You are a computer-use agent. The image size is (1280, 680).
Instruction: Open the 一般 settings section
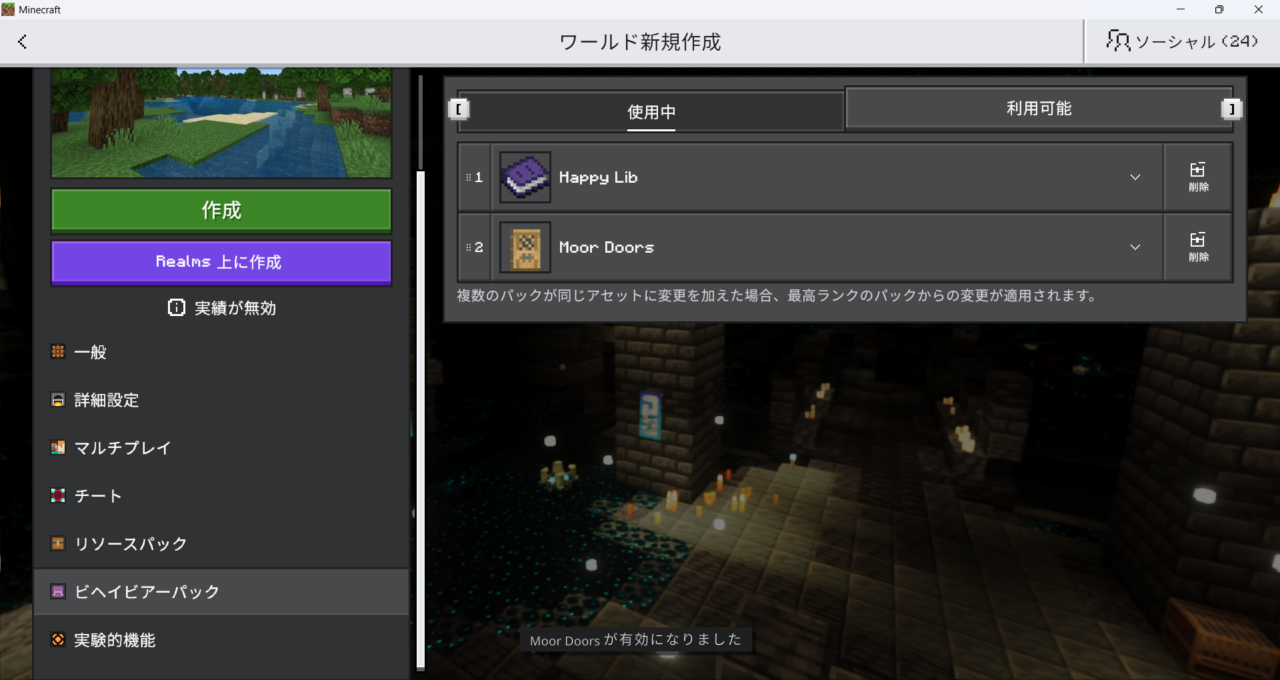[x=221, y=352]
